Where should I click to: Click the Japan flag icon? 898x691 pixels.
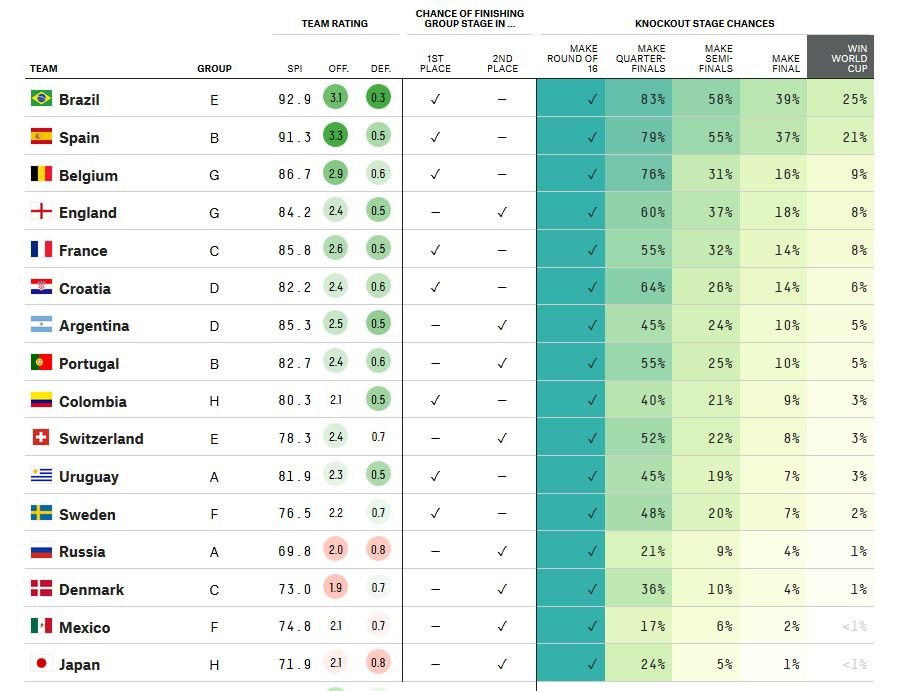tap(41, 663)
